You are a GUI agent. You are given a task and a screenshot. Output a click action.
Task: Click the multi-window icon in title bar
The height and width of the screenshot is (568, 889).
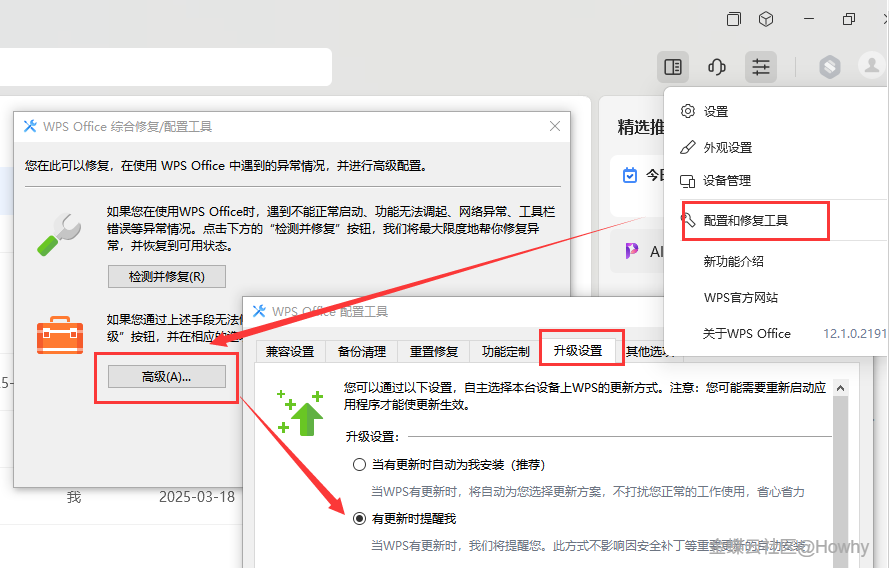[734, 19]
